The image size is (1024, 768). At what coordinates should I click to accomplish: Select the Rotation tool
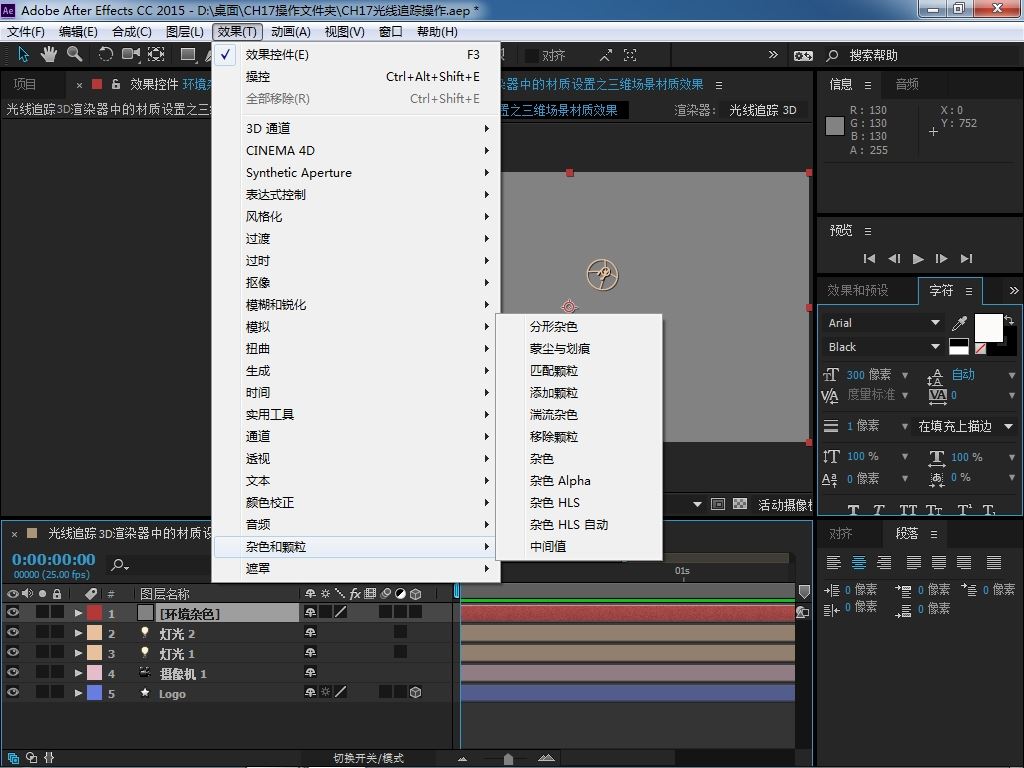click(x=105, y=55)
